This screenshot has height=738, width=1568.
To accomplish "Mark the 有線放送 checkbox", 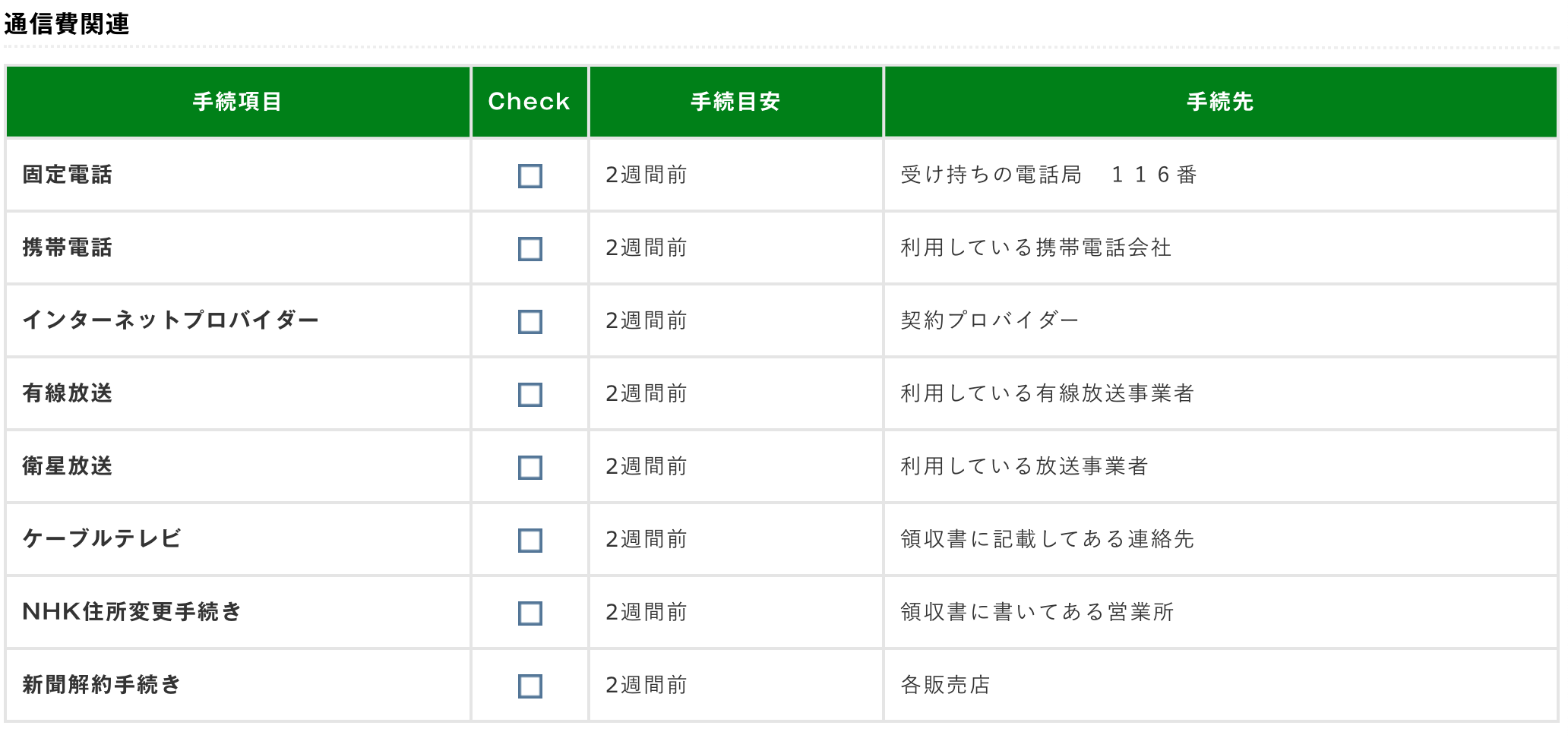I will 530,395.
